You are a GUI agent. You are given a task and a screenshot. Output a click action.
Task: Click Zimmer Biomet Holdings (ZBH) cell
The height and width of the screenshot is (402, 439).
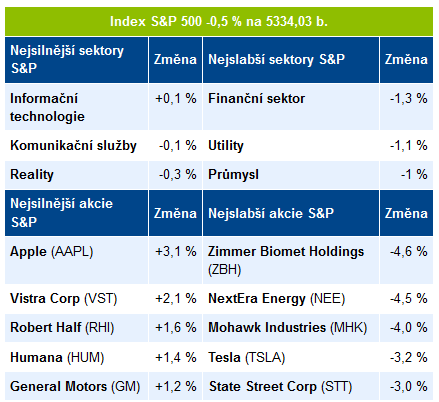pyautogui.click(x=291, y=260)
